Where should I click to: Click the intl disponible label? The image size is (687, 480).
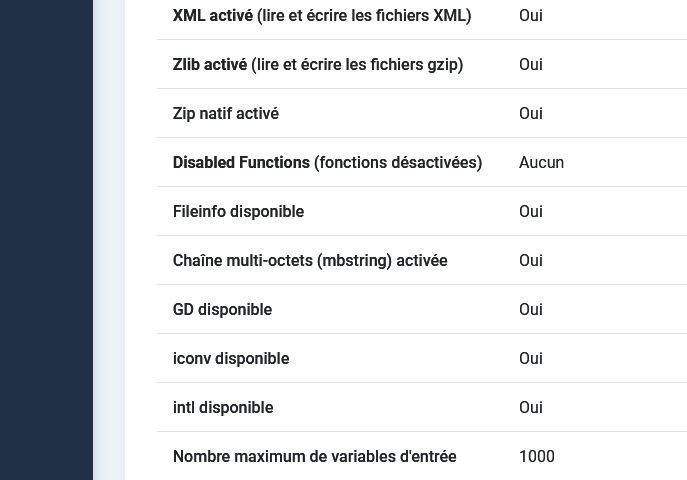223,408
